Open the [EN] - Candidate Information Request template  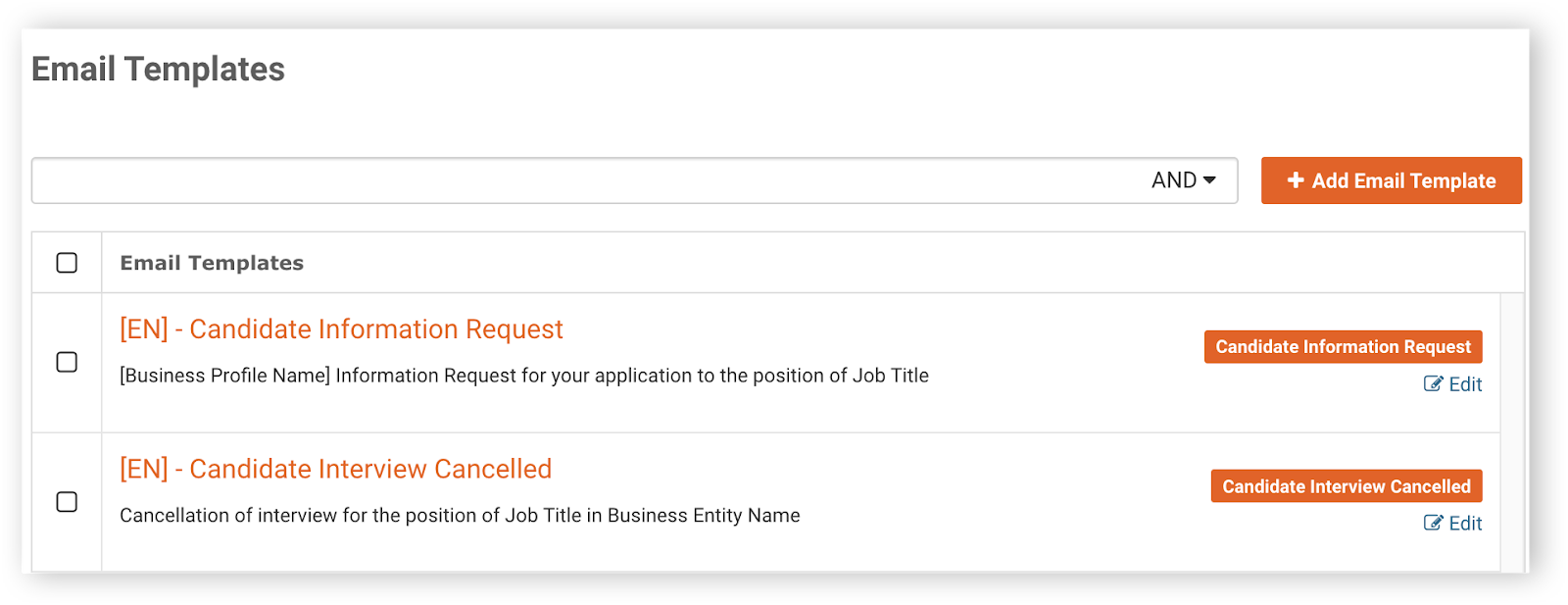[341, 329]
